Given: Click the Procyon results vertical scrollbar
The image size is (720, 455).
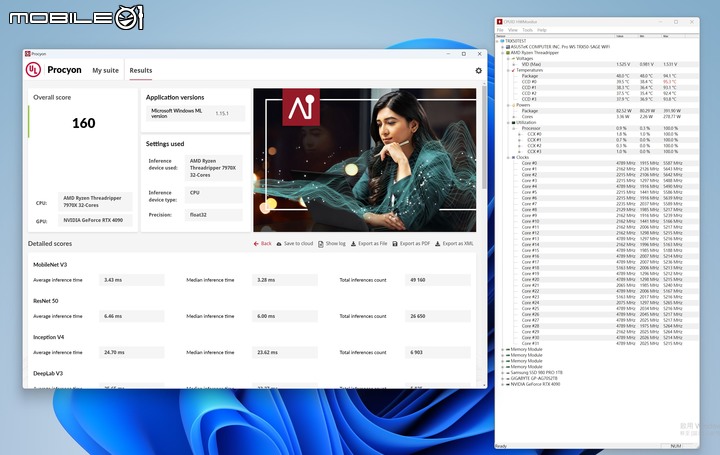Looking at the screenshot, I should [484, 138].
